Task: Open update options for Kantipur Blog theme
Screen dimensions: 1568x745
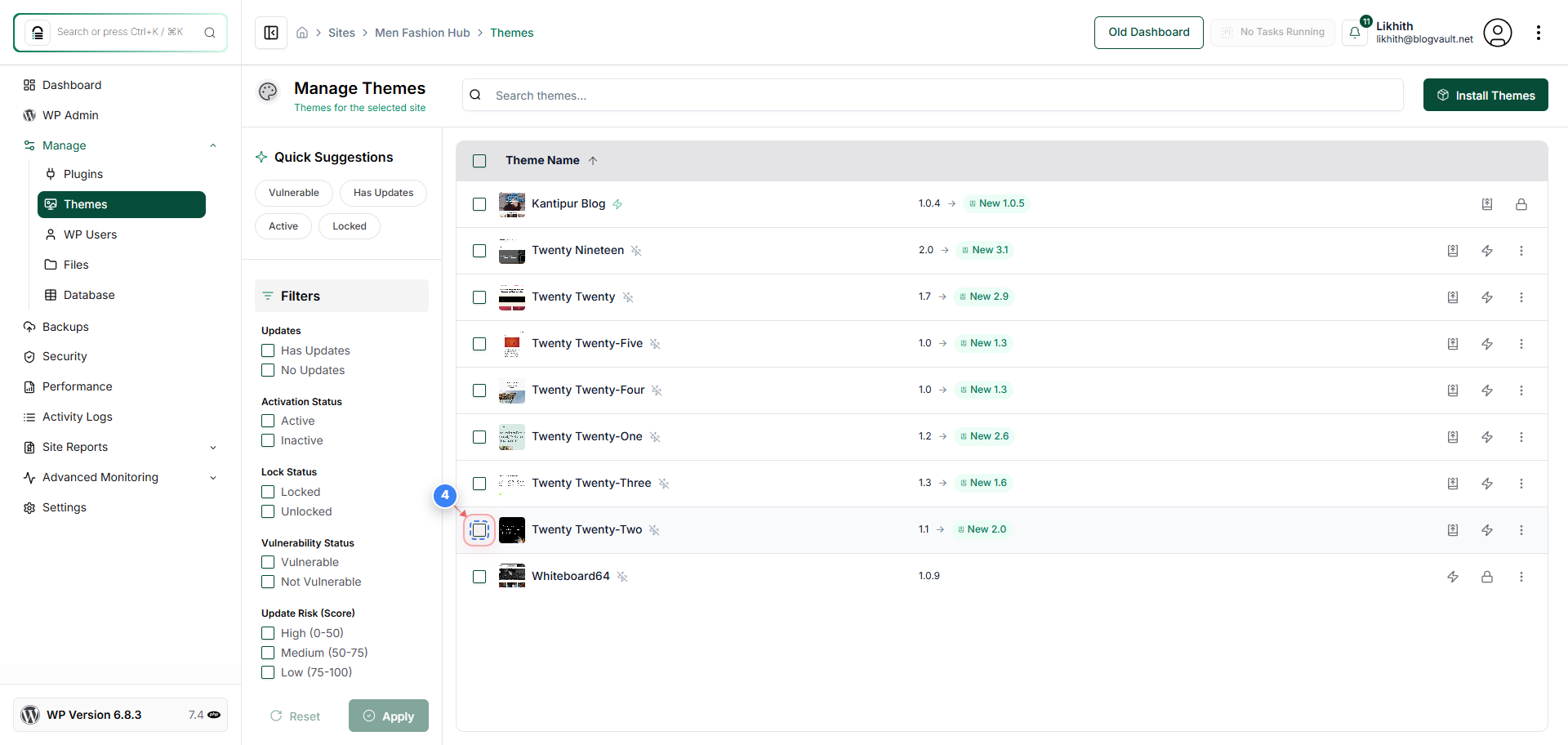Action: [x=1487, y=203]
